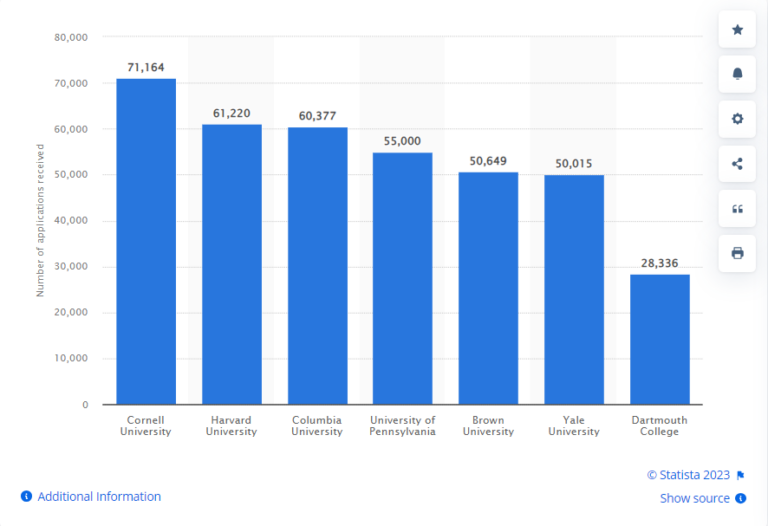Click the 60,000 y-axis tick label
The image size is (768, 526).
point(71,129)
